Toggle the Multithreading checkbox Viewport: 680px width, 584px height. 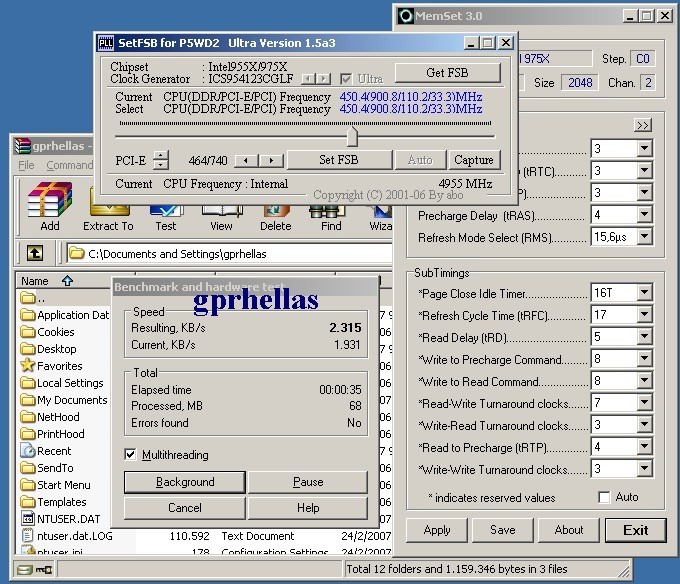[x=130, y=454]
